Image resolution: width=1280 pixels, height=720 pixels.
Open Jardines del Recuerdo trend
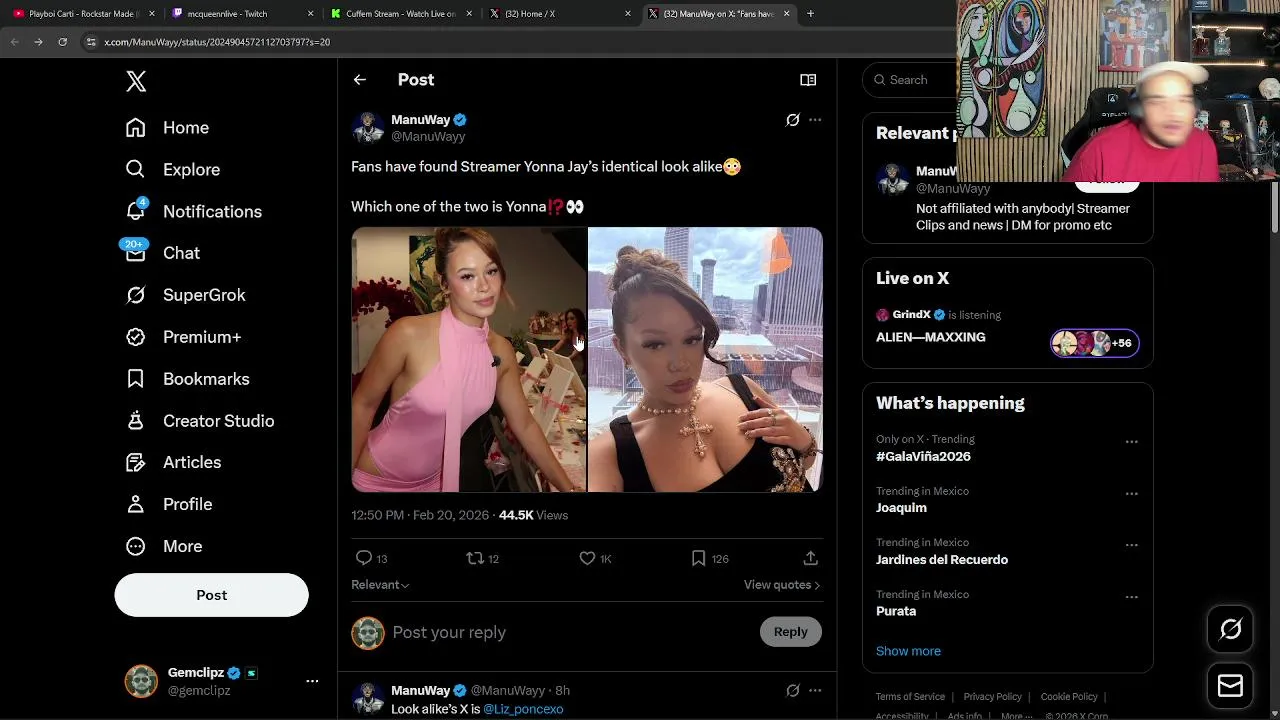tap(942, 560)
